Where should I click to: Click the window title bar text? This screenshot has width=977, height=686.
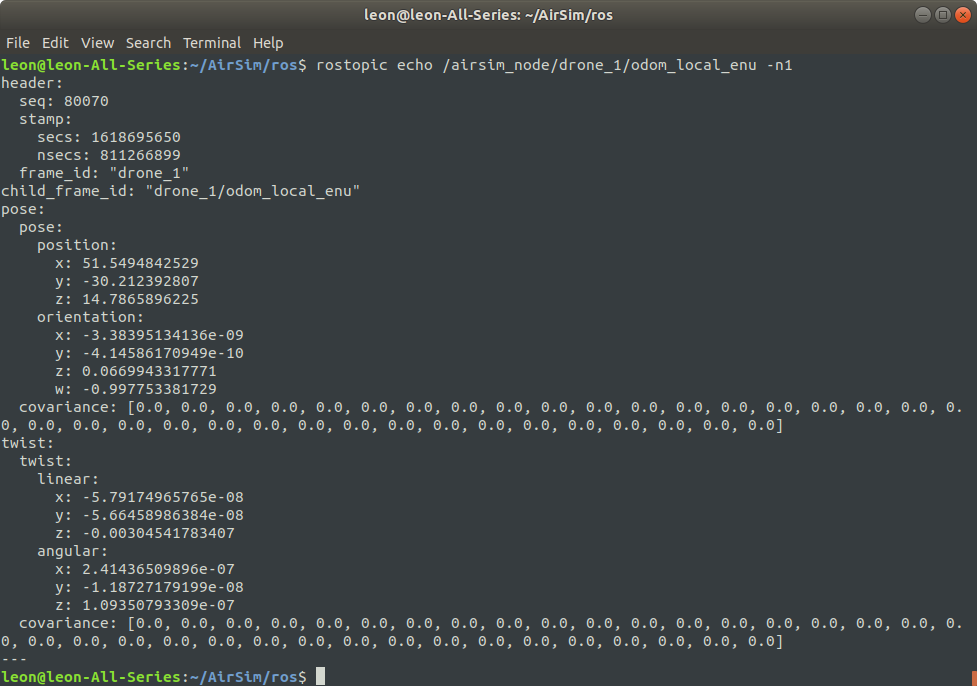click(x=488, y=15)
